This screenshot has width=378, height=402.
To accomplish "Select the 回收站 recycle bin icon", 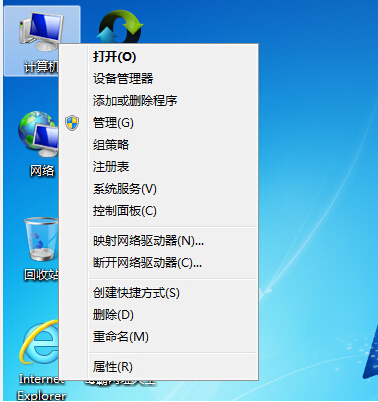I will click(40, 248).
